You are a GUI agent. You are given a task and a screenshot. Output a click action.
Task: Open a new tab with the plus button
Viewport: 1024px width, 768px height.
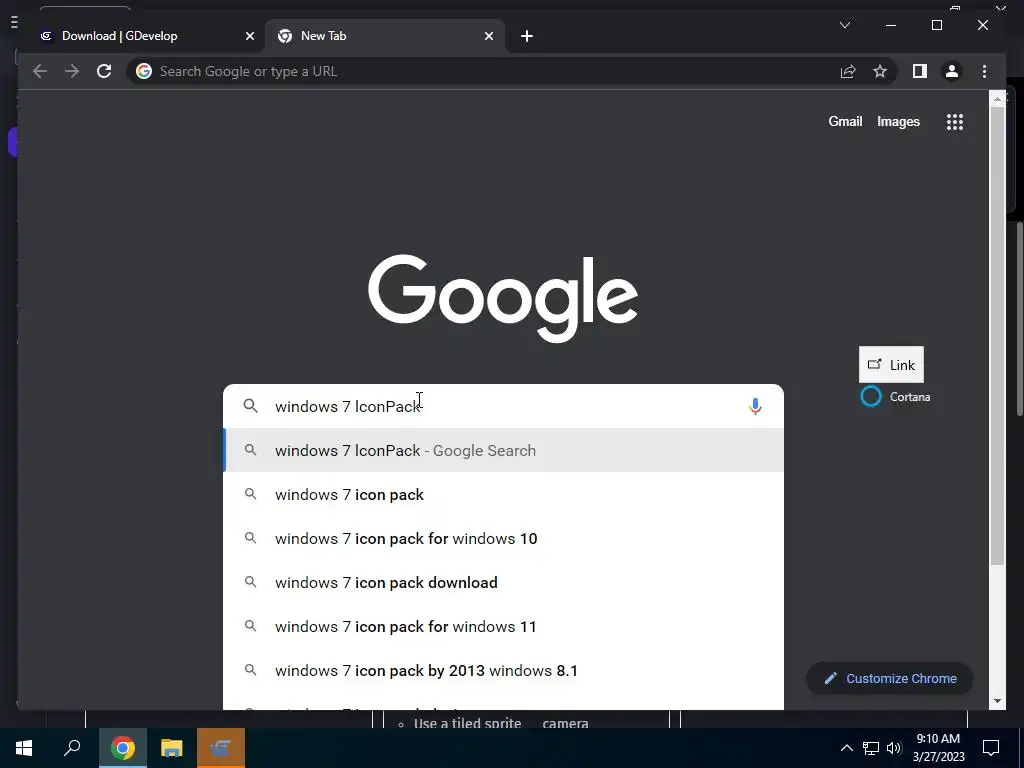click(x=527, y=36)
